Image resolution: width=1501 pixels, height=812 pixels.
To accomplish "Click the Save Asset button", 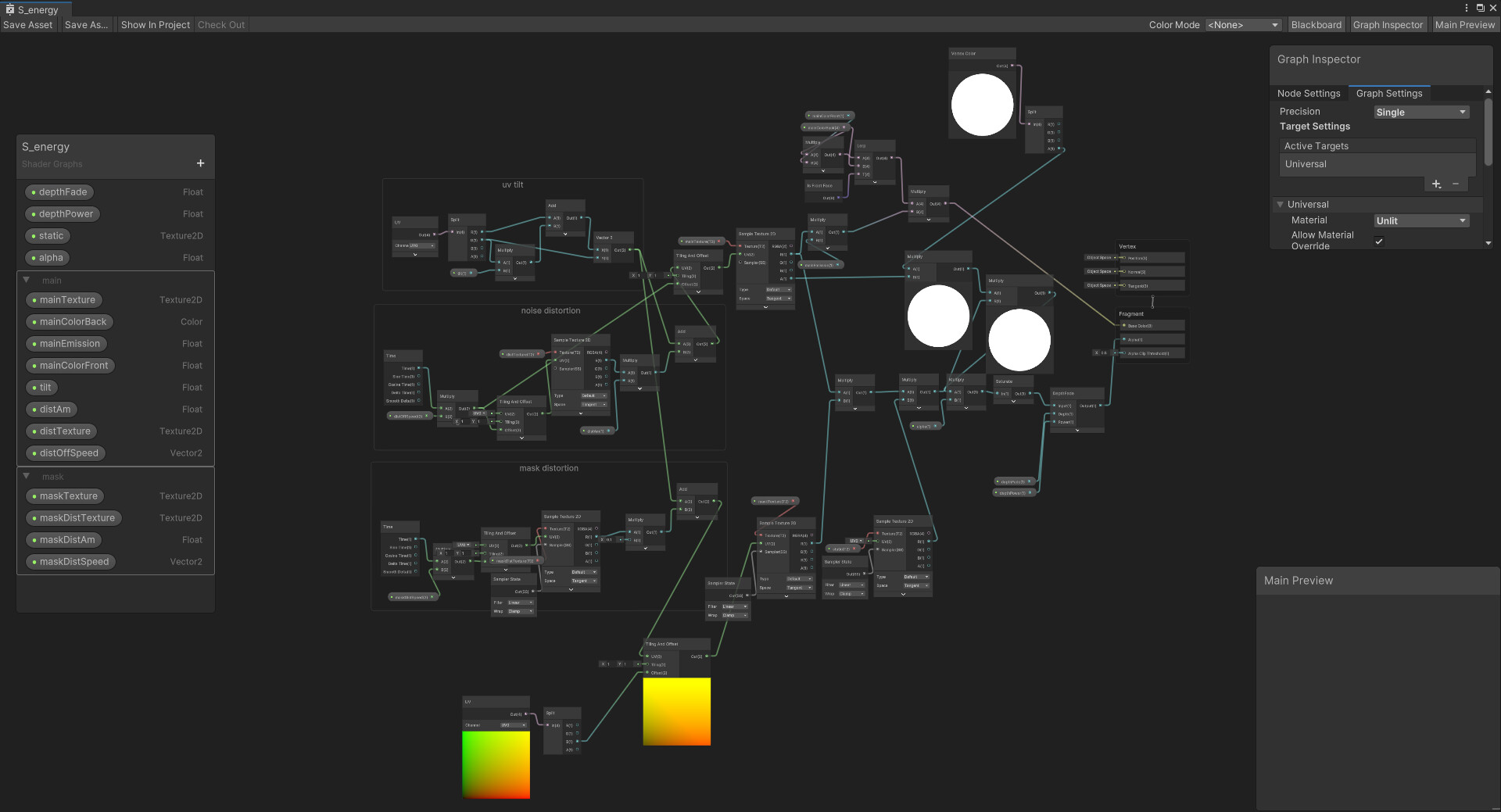I will pyautogui.click(x=28, y=25).
